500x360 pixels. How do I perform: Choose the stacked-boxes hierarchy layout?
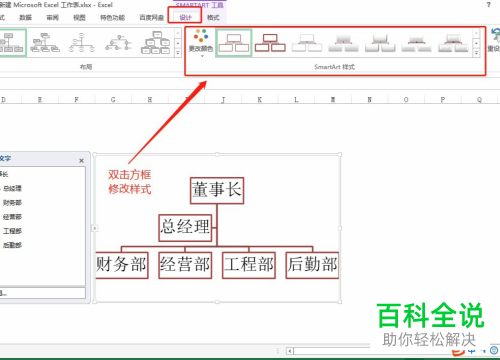156,43
